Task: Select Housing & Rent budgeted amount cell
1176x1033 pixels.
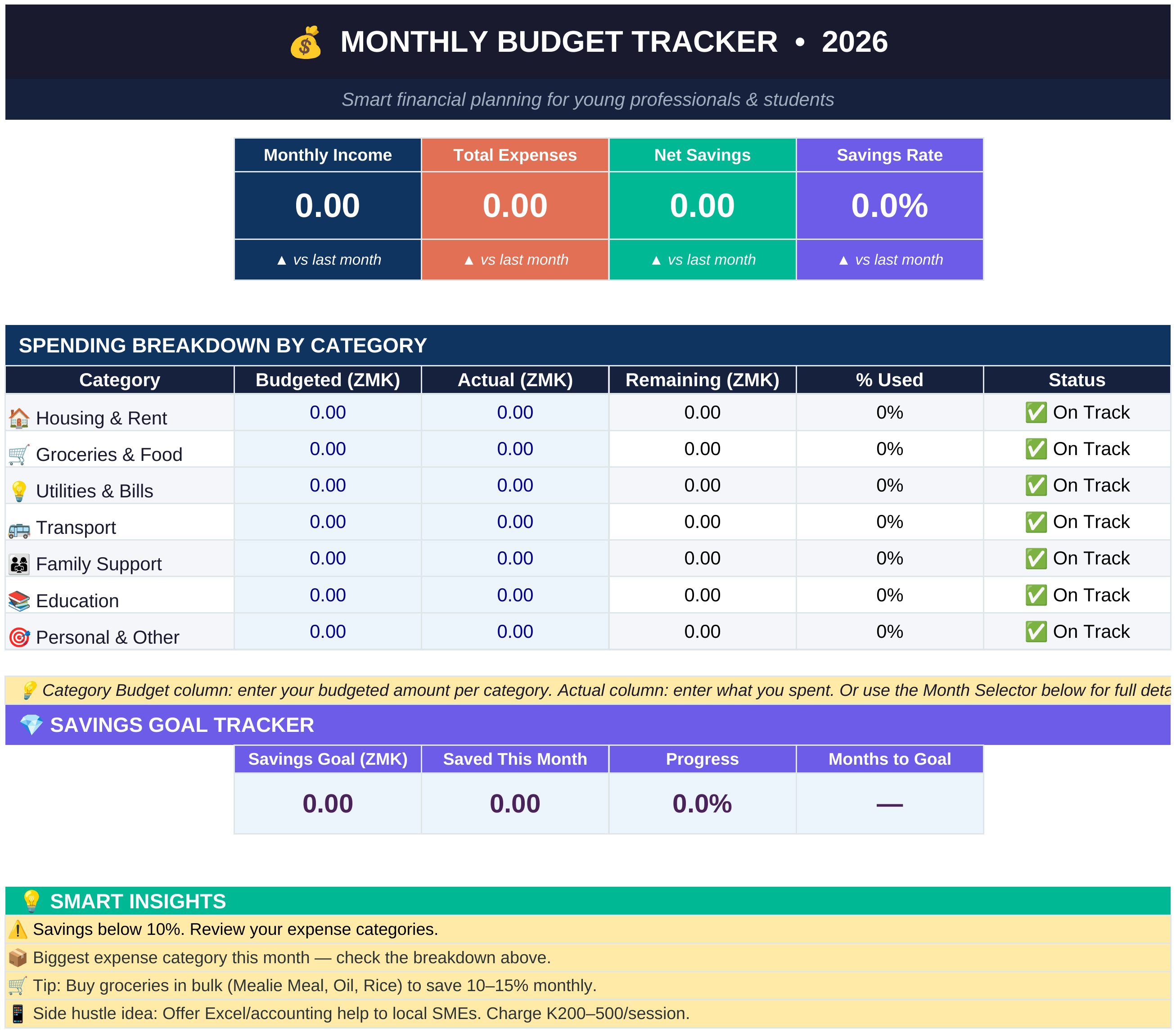Action: click(x=327, y=412)
